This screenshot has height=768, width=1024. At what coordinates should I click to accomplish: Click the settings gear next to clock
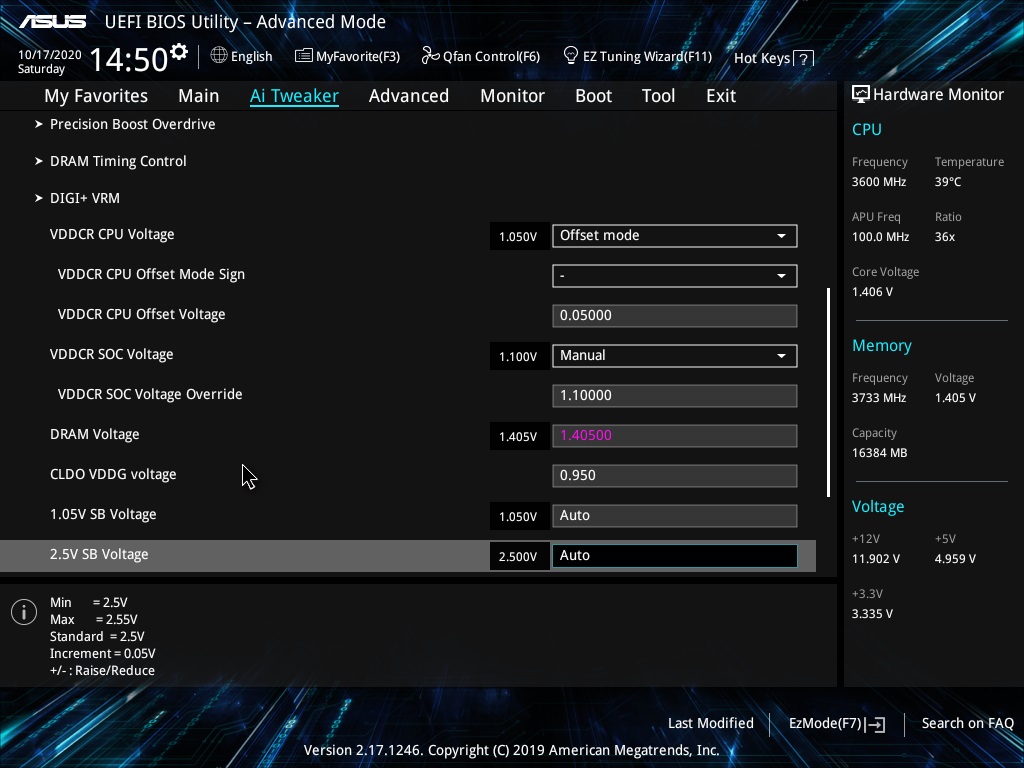[178, 52]
